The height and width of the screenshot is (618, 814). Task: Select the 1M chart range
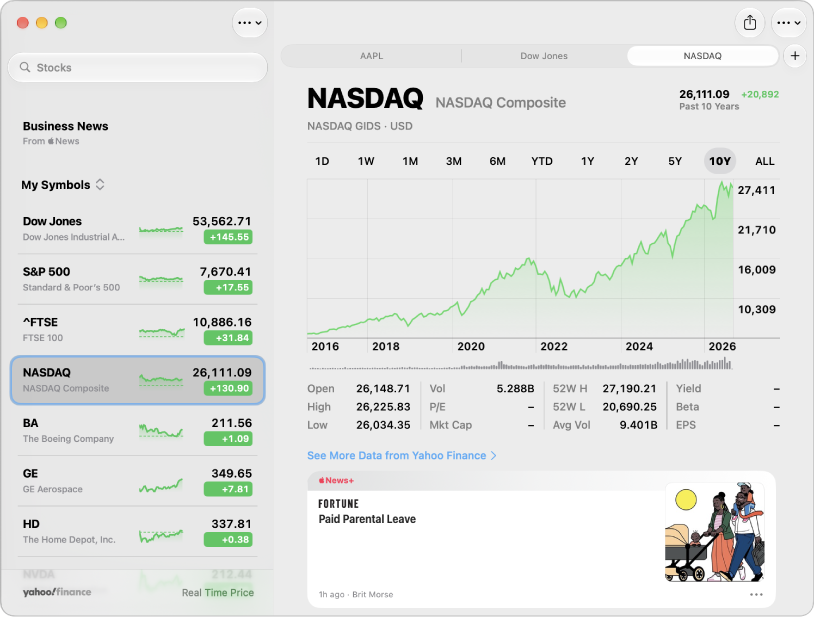coord(410,161)
